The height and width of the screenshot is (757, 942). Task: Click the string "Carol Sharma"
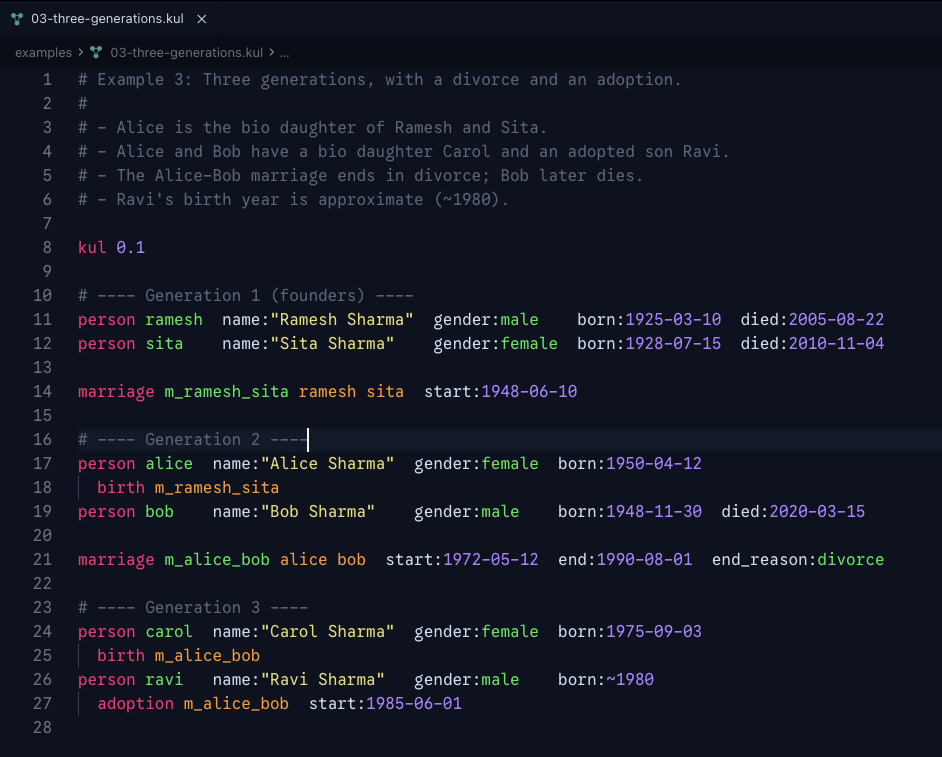click(x=327, y=632)
